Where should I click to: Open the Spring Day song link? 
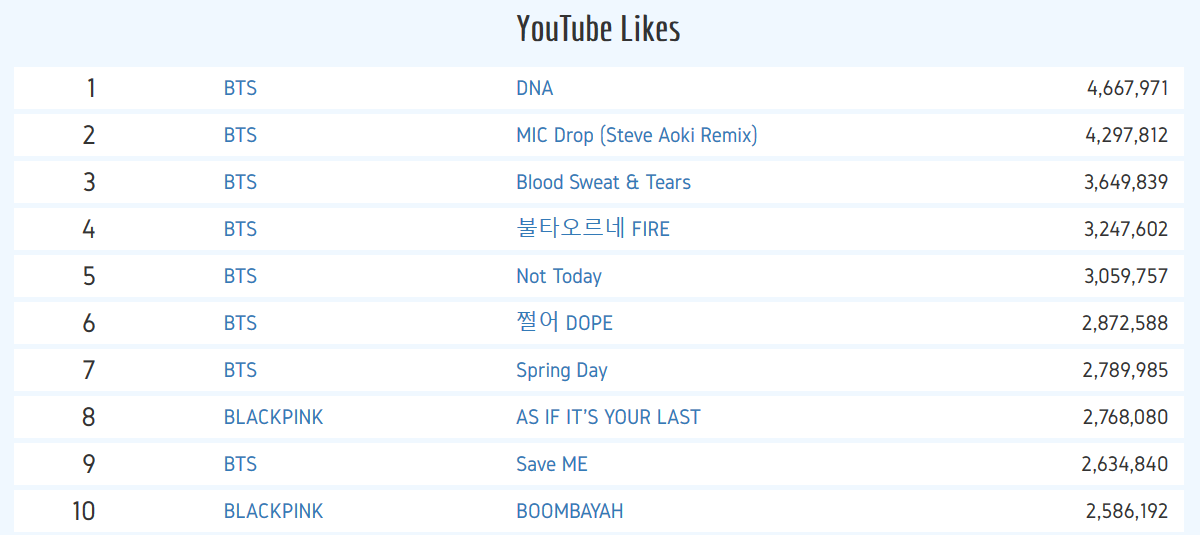(561, 370)
